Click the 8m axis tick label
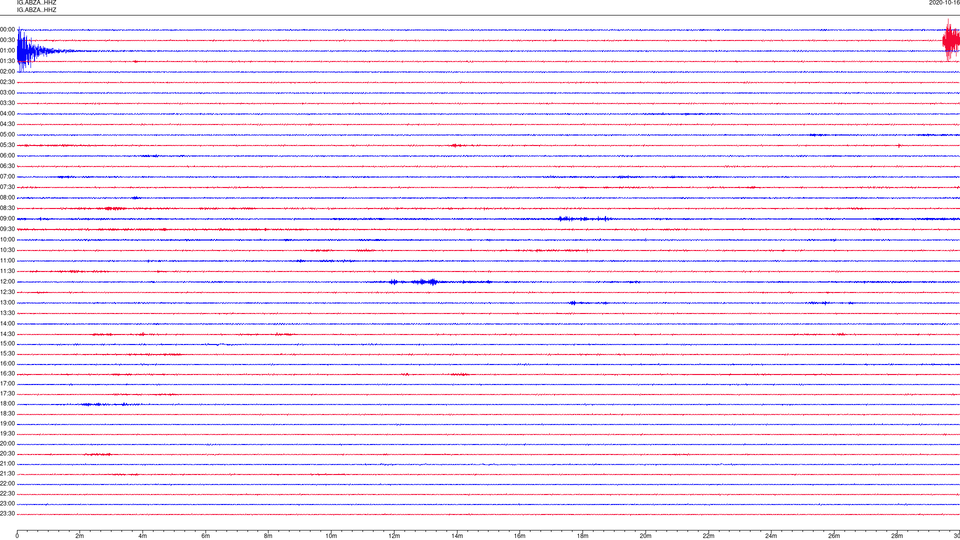The height and width of the screenshot is (540, 960). (x=268, y=536)
